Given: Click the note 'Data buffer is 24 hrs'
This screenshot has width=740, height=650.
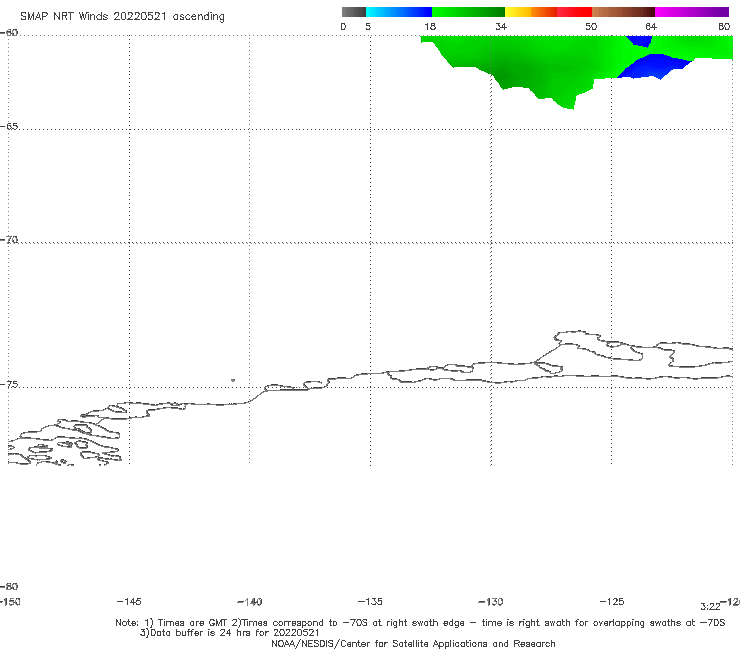Looking at the screenshot, I should click(229, 633).
